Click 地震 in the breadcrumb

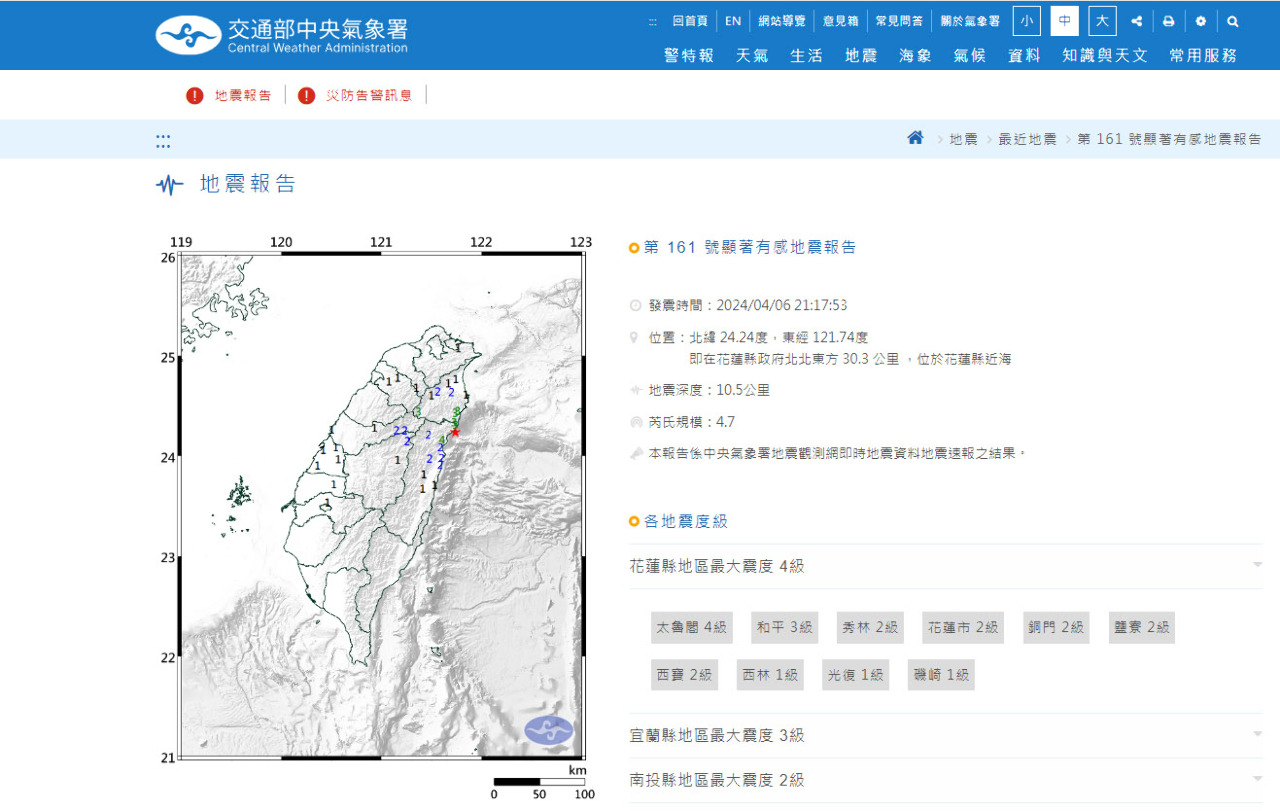pos(963,139)
